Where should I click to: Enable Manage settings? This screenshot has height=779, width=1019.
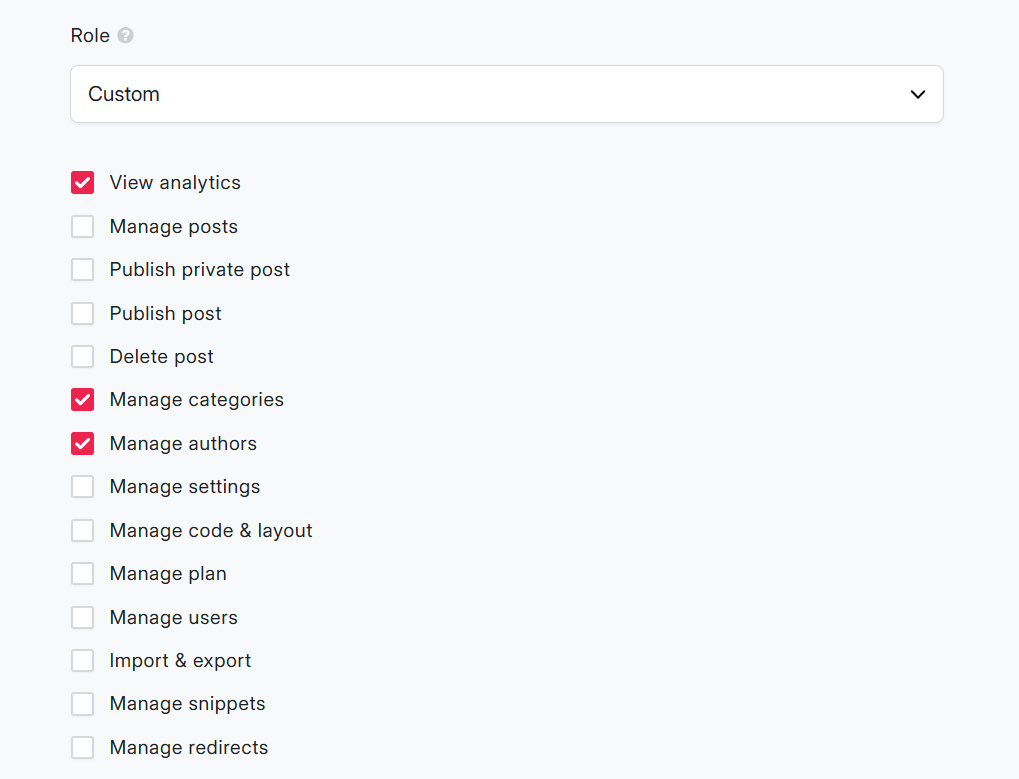tap(82, 486)
